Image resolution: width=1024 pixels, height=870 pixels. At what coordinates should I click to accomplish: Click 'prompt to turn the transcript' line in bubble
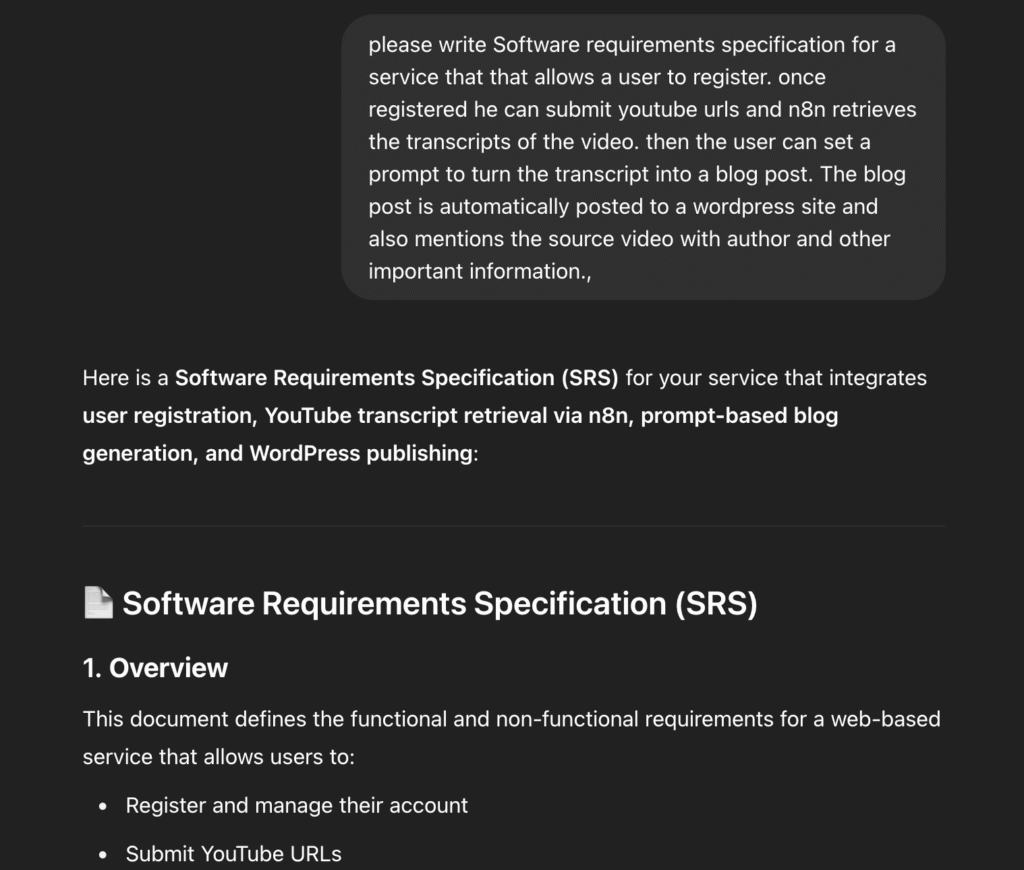click(637, 174)
